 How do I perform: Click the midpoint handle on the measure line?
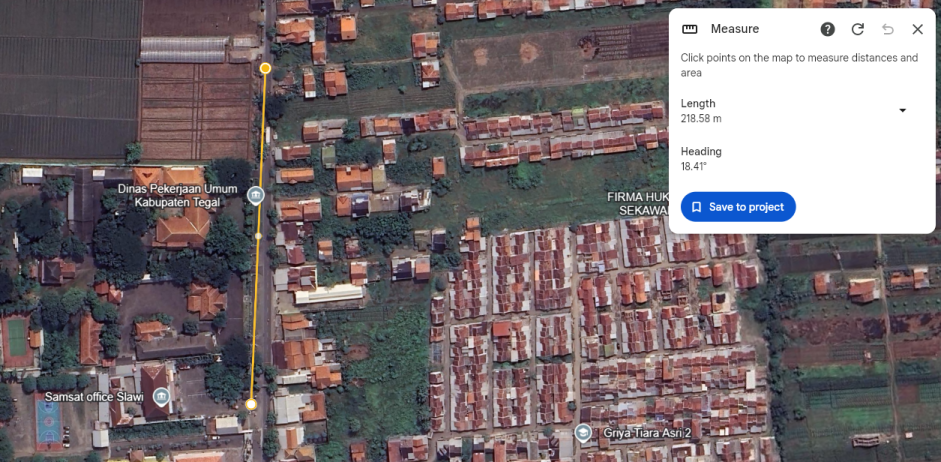[258, 236]
